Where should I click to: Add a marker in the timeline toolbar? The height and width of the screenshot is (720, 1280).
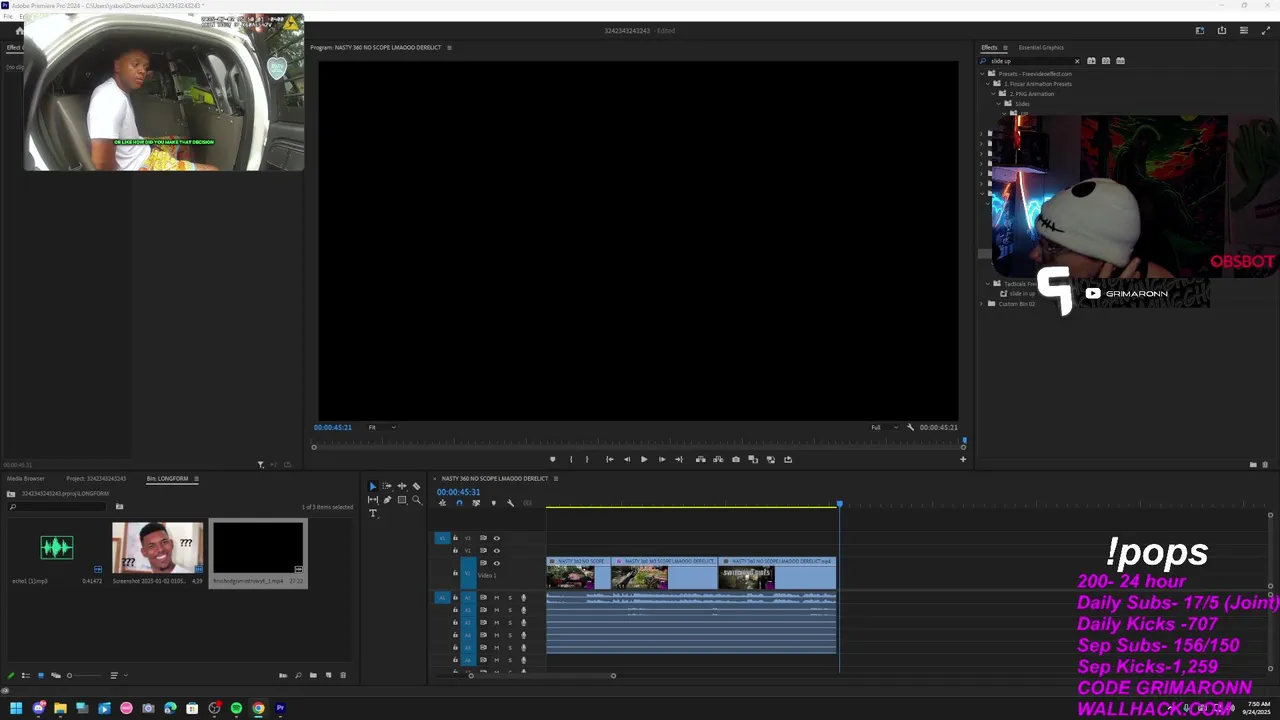coord(493,503)
